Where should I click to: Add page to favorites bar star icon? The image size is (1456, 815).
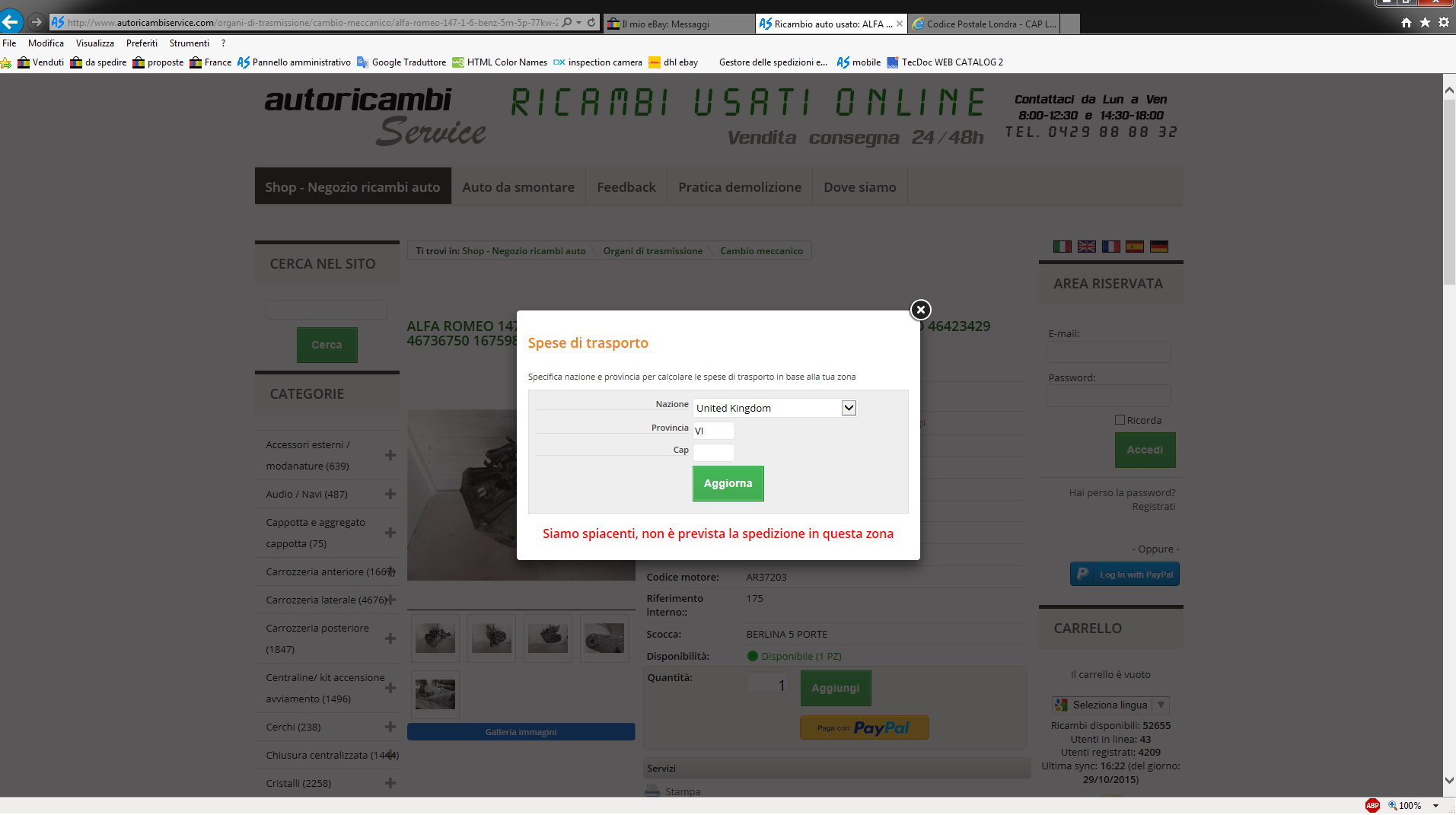click(x=6, y=62)
